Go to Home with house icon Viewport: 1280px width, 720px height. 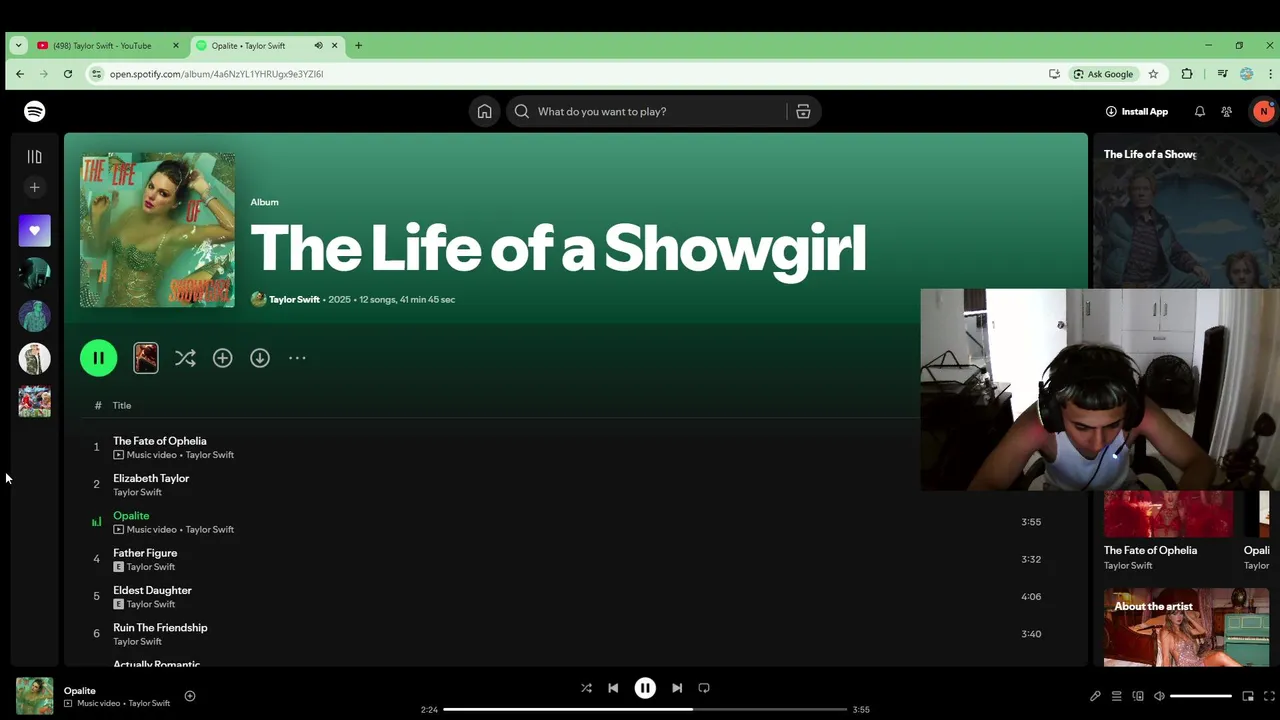[x=484, y=111]
